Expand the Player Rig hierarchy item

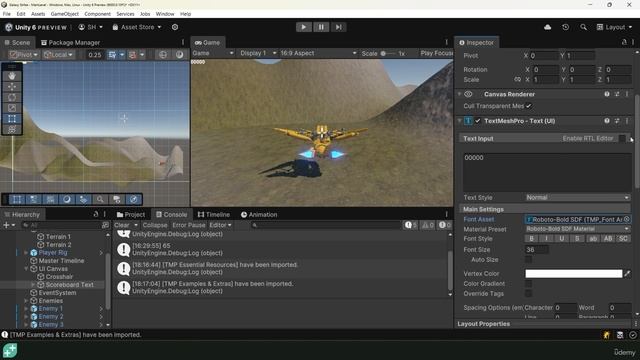(x=26, y=253)
